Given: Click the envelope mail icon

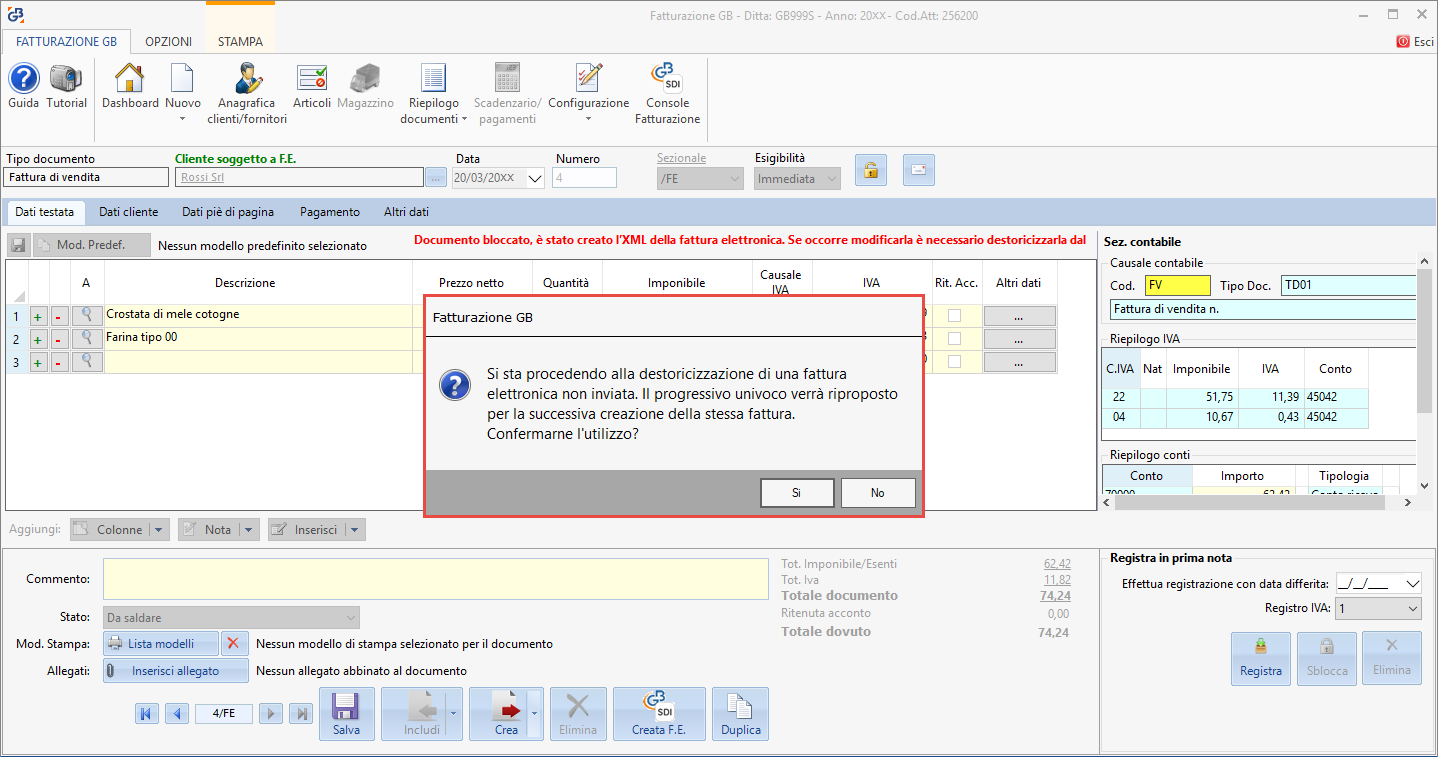Looking at the screenshot, I should [919, 170].
